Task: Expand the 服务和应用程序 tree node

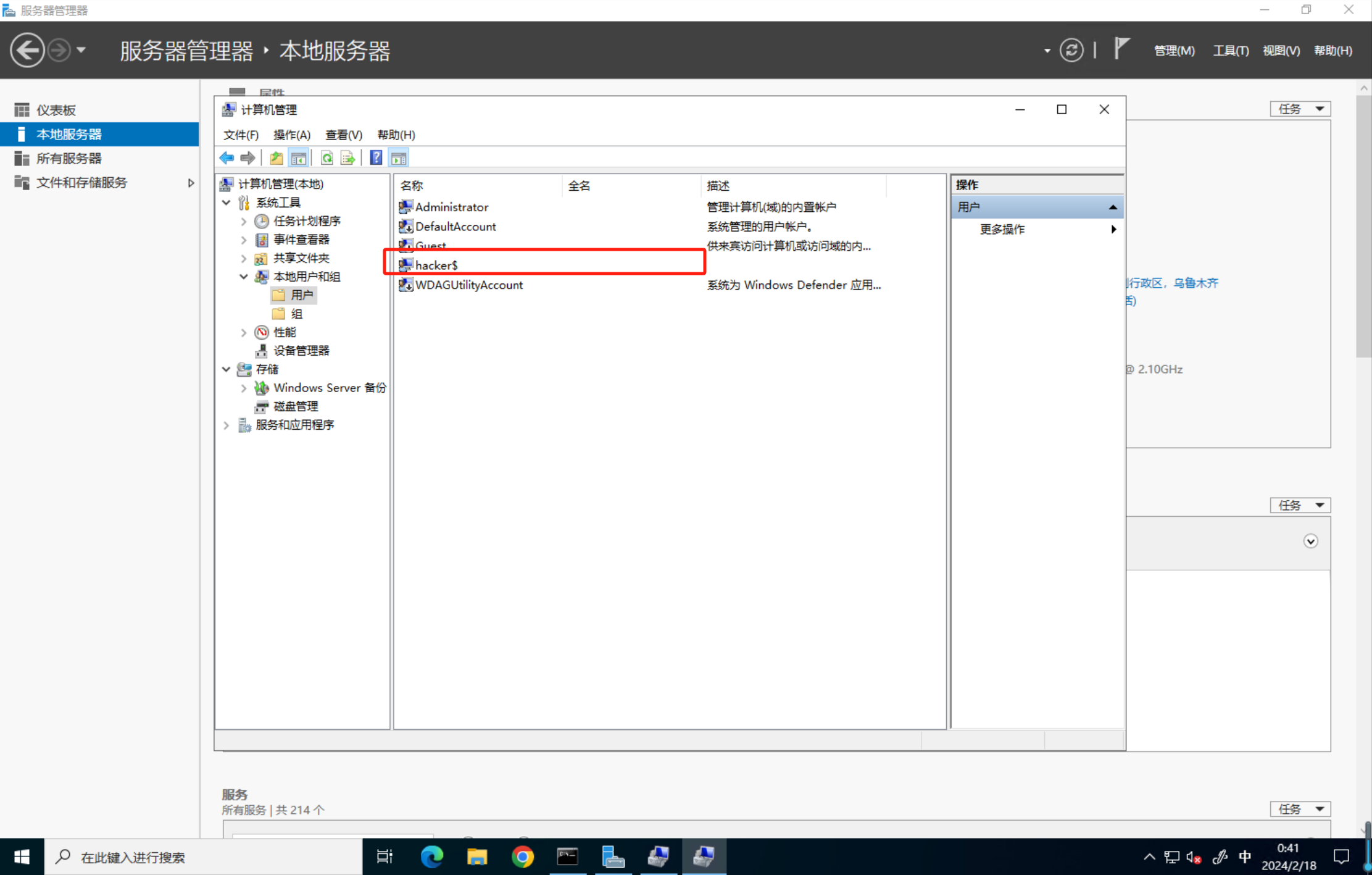Action: [x=227, y=425]
